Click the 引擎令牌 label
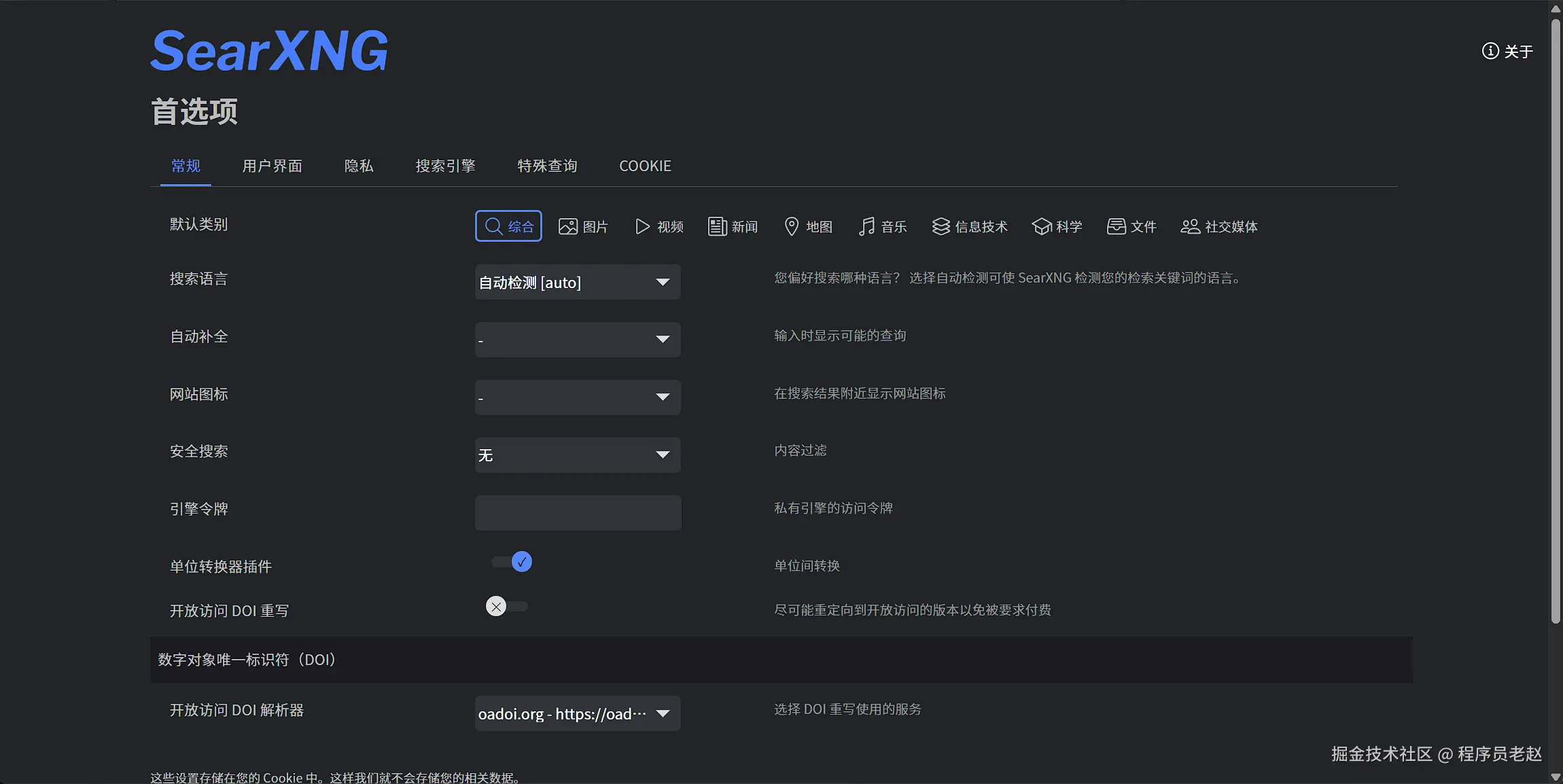The width and height of the screenshot is (1563, 784). pyautogui.click(x=198, y=509)
